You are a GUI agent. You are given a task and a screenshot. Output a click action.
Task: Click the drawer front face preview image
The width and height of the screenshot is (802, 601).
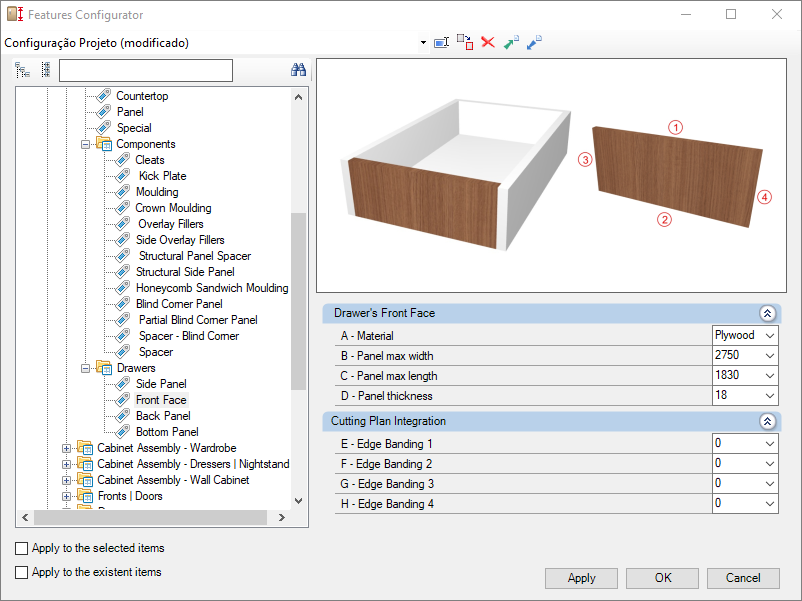[x=551, y=175]
